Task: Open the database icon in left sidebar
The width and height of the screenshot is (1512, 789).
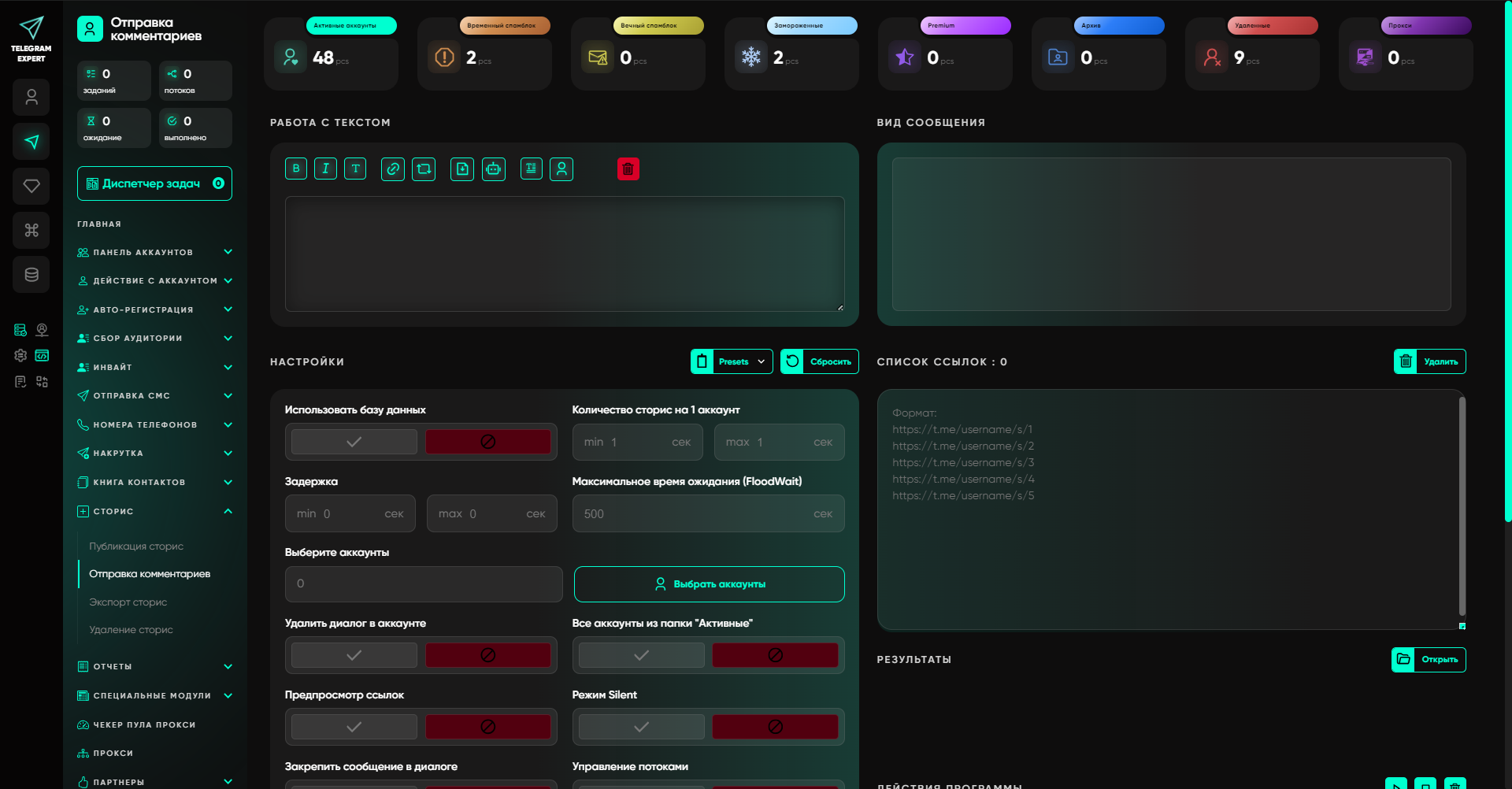Action: pos(31,275)
